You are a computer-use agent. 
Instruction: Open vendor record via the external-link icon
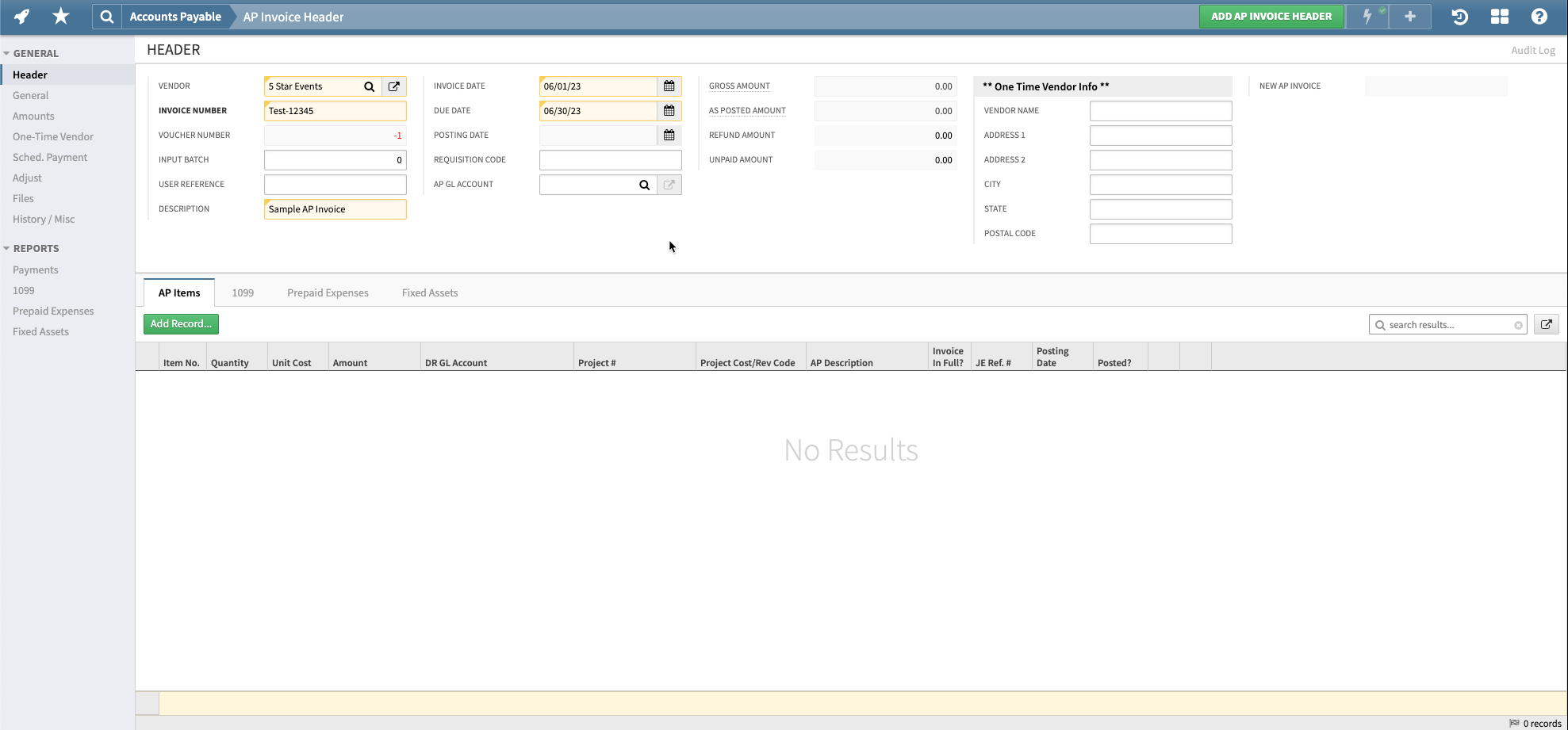click(393, 86)
